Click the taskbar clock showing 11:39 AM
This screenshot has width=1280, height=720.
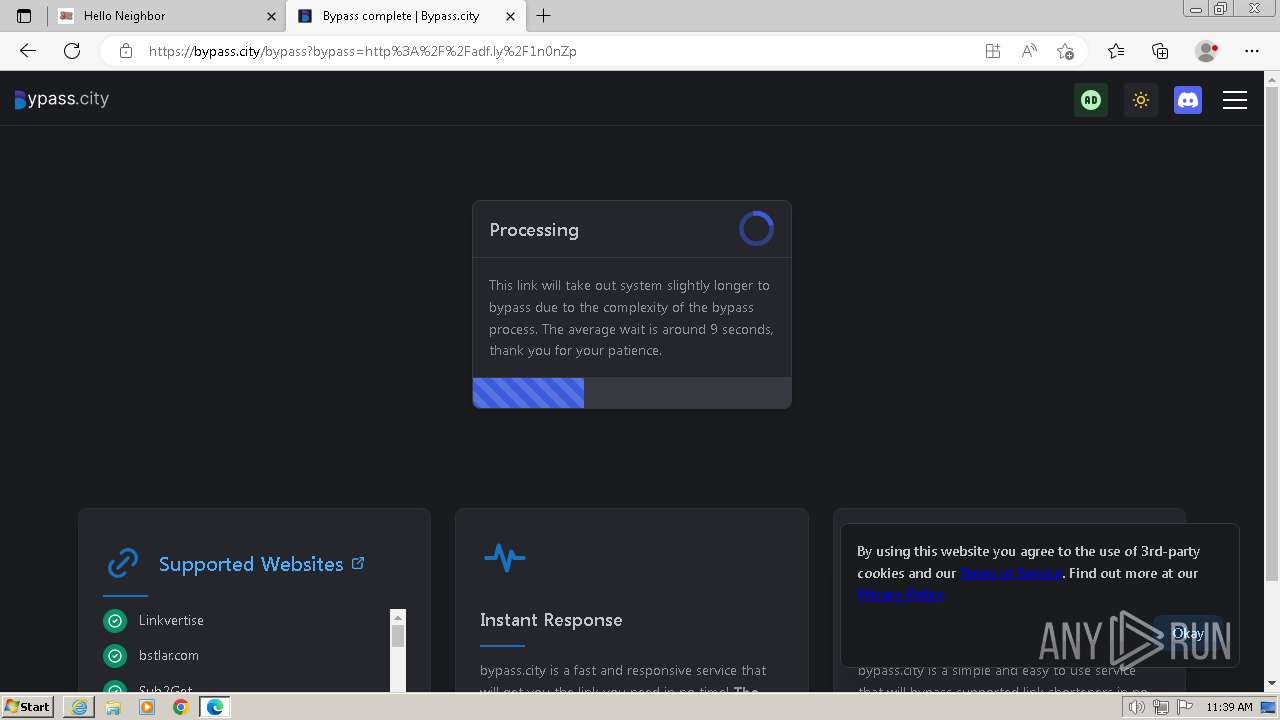coord(1229,707)
